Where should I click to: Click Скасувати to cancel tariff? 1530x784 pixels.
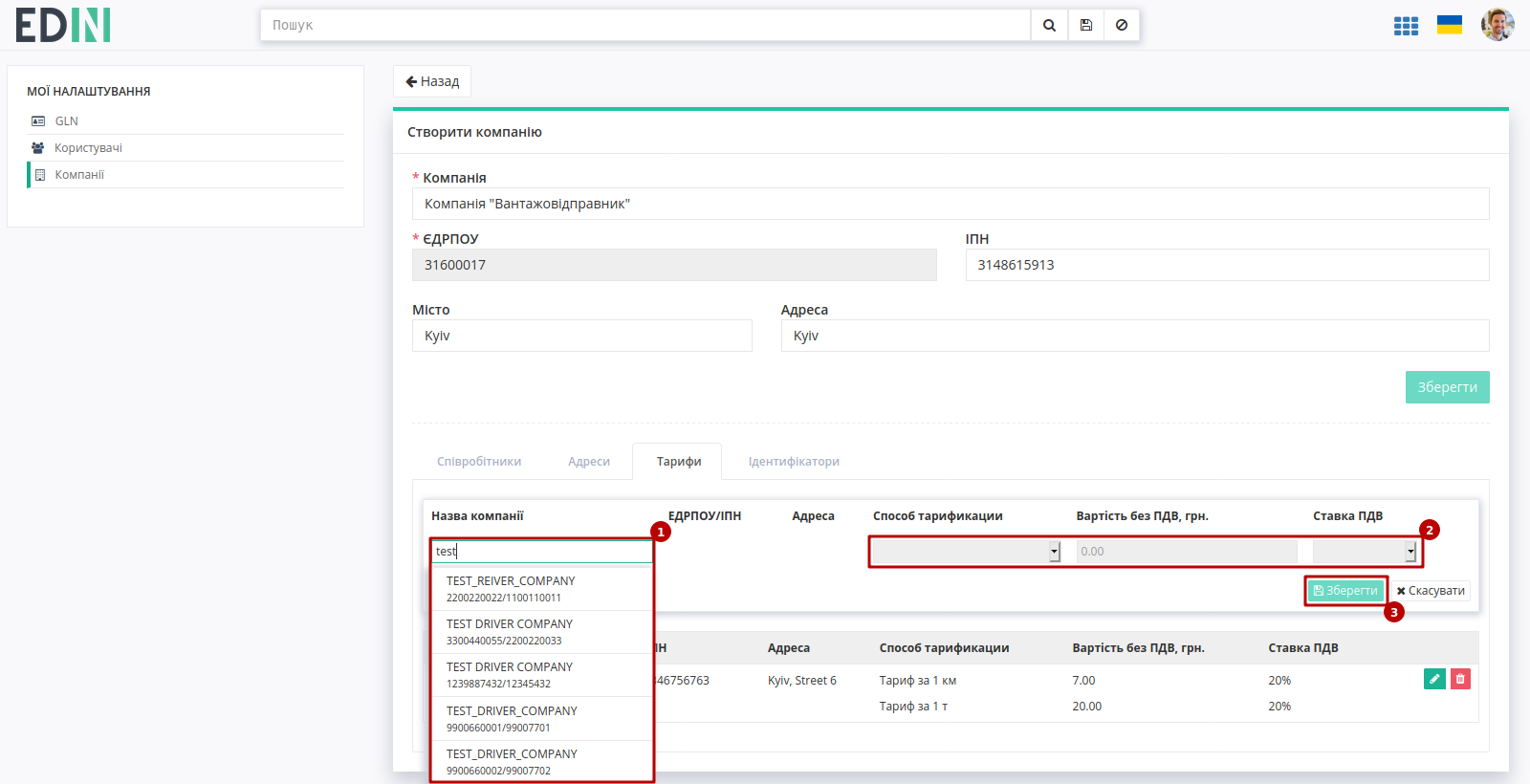tap(1431, 591)
